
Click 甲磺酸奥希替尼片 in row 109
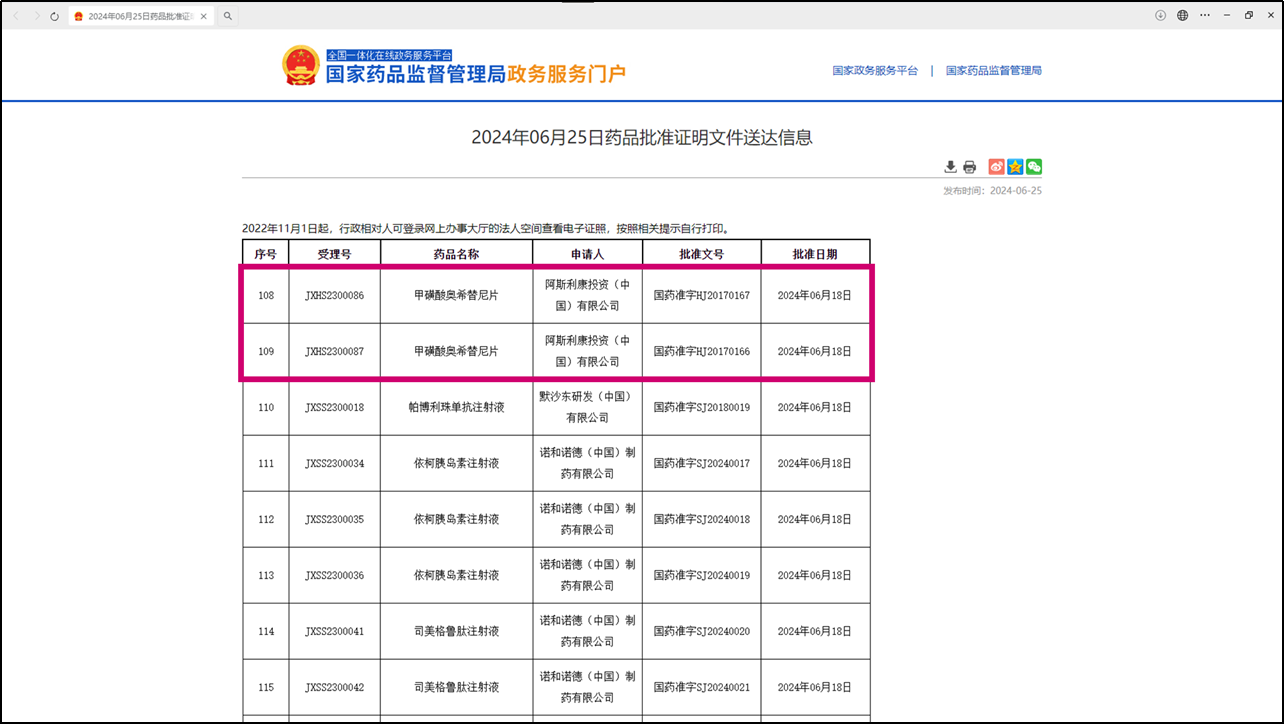click(x=456, y=352)
